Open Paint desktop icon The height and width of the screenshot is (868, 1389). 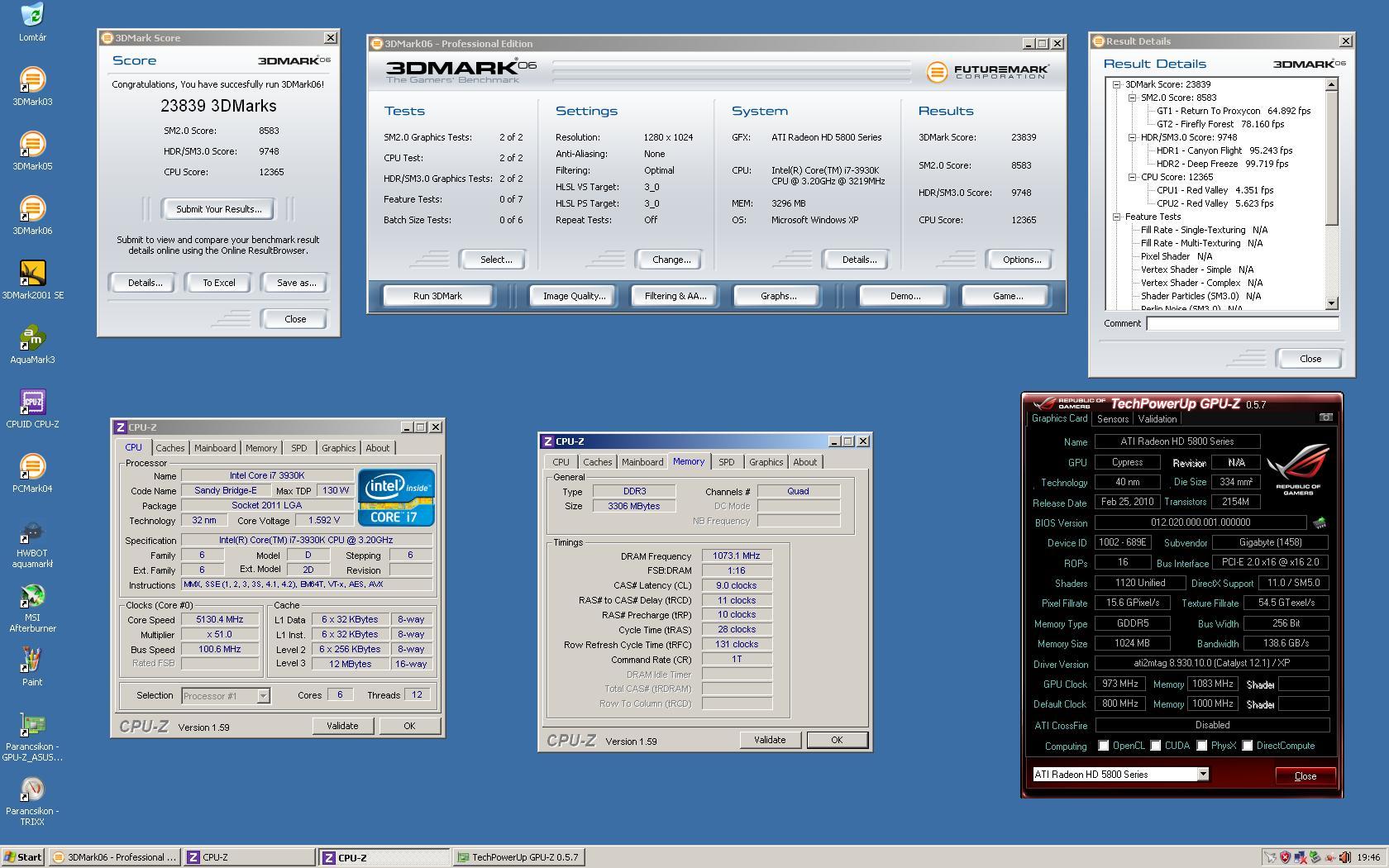click(32, 660)
